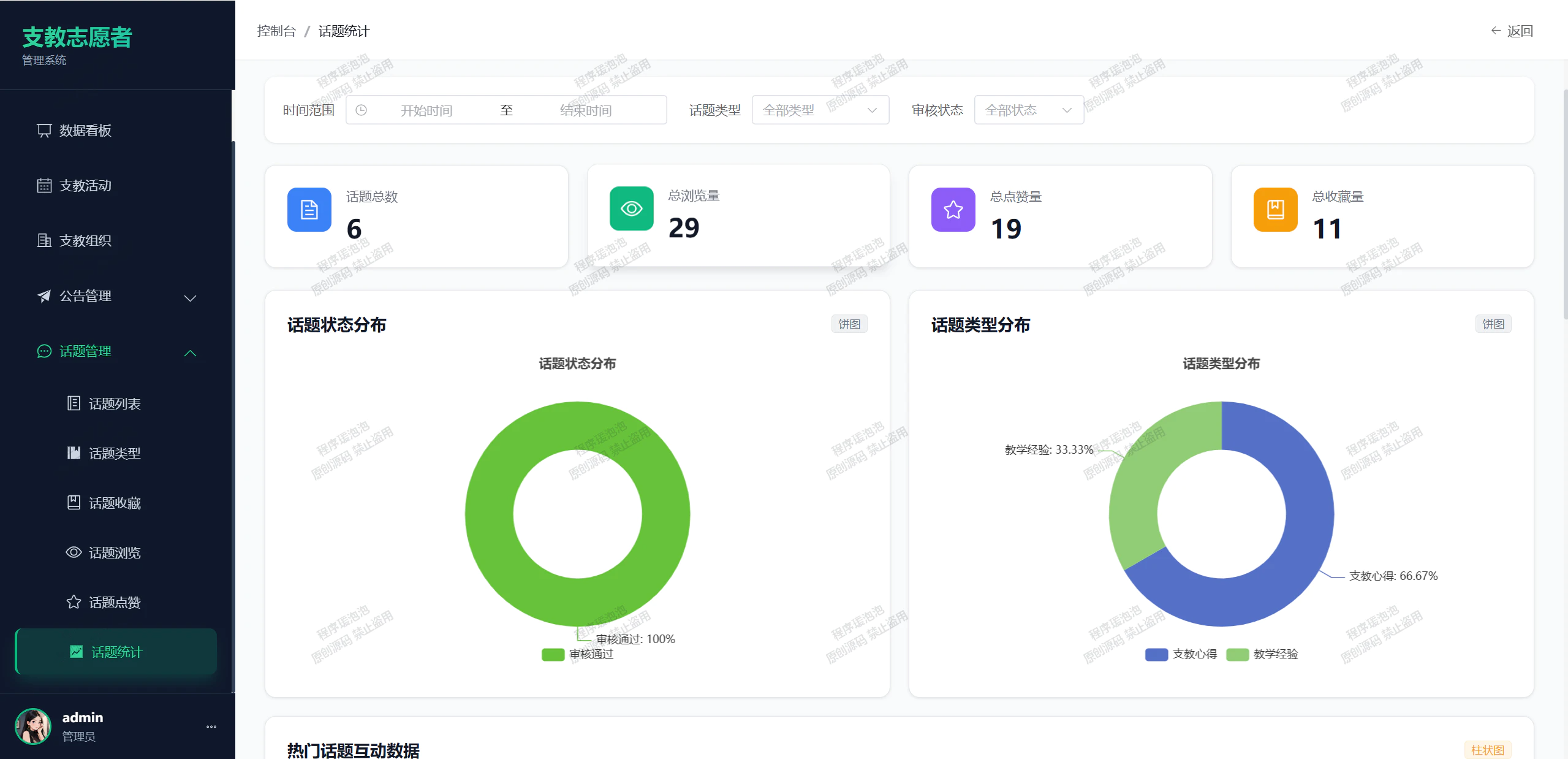Click the 话题管理 chat bubble icon
The width and height of the screenshot is (1568, 759).
tap(44, 351)
